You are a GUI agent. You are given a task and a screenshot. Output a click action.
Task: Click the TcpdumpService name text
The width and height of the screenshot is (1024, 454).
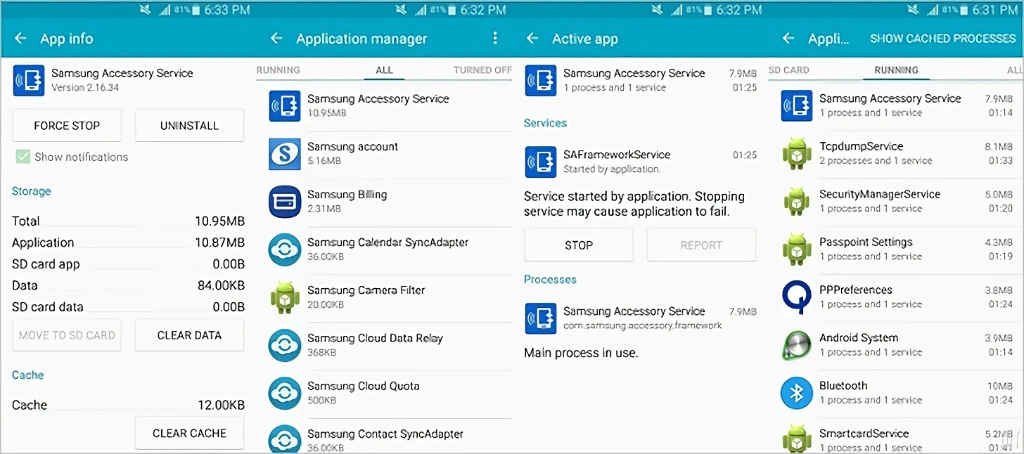click(861, 146)
